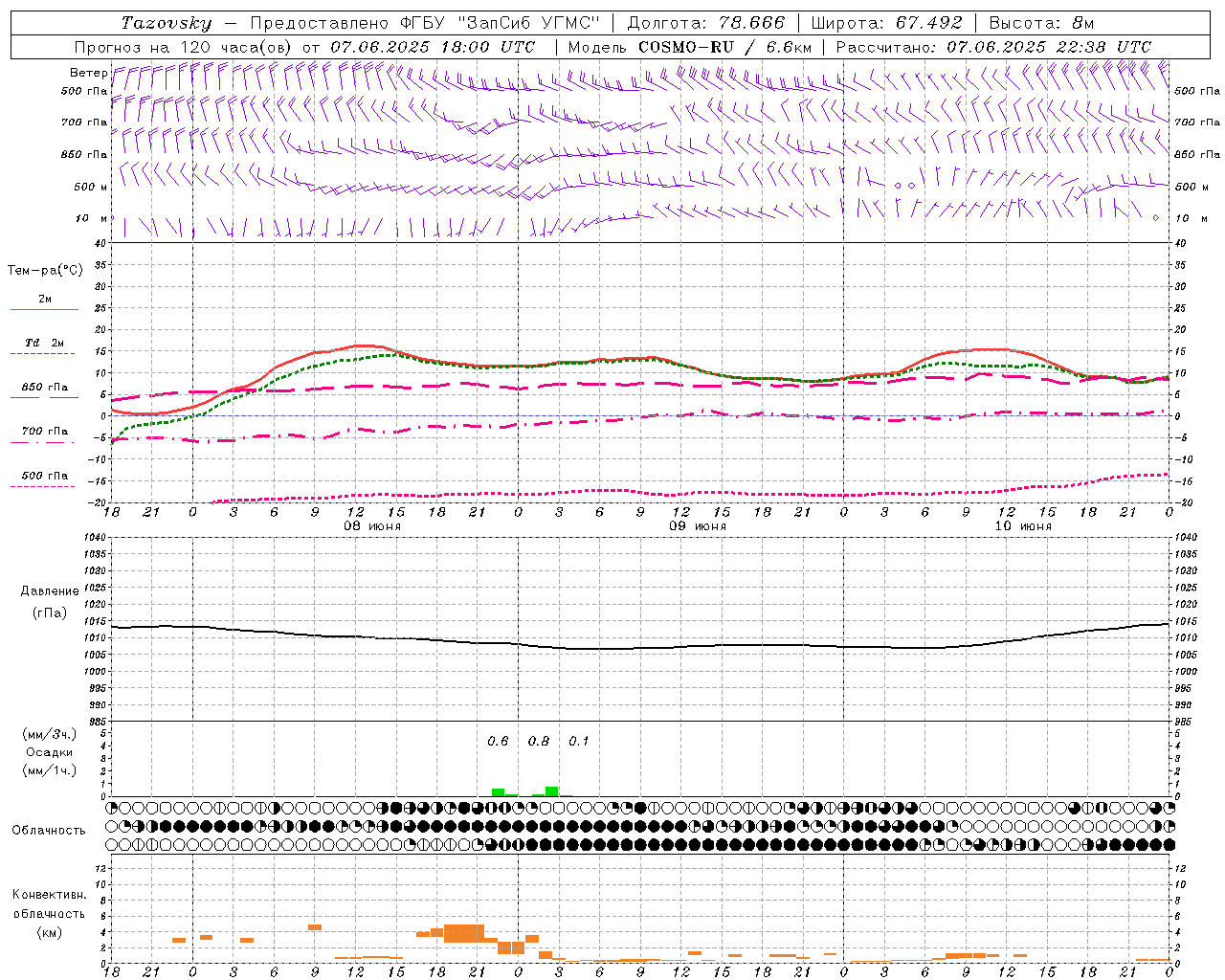Click the 0.8 precipitation amount
The image size is (1225, 980).
click(539, 741)
